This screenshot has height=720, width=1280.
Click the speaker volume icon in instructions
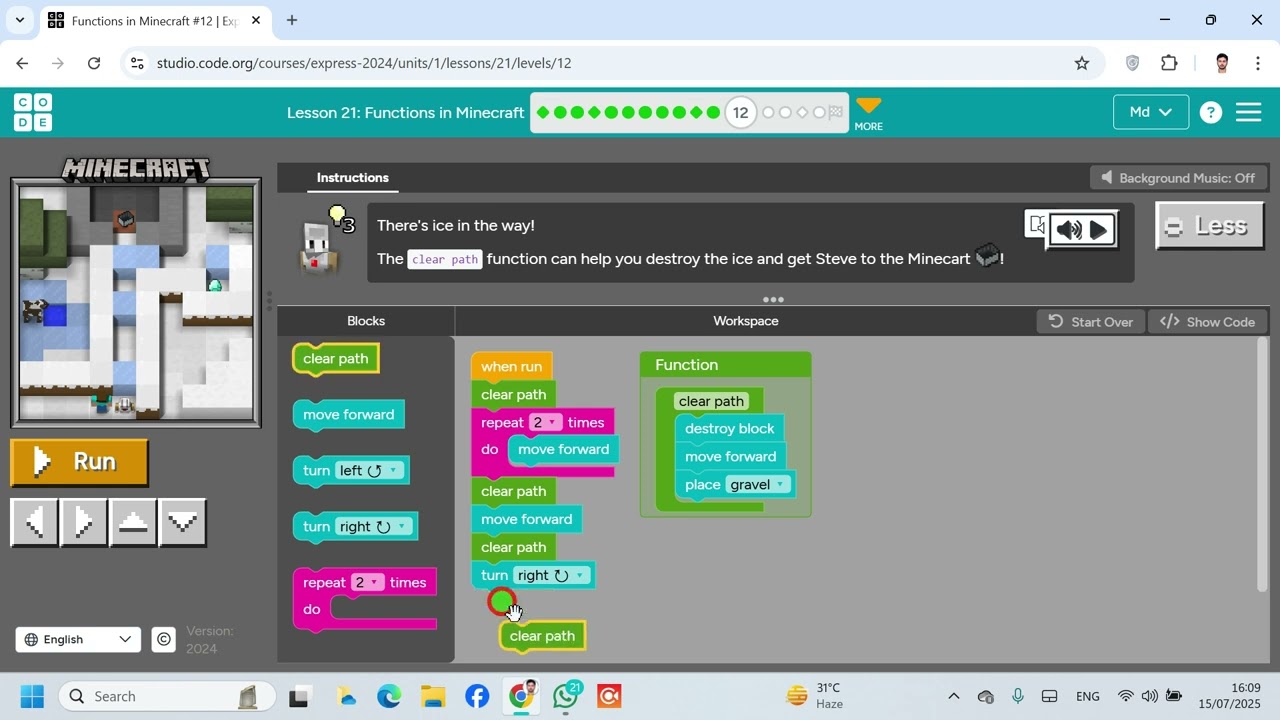pyautogui.click(x=1068, y=230)
